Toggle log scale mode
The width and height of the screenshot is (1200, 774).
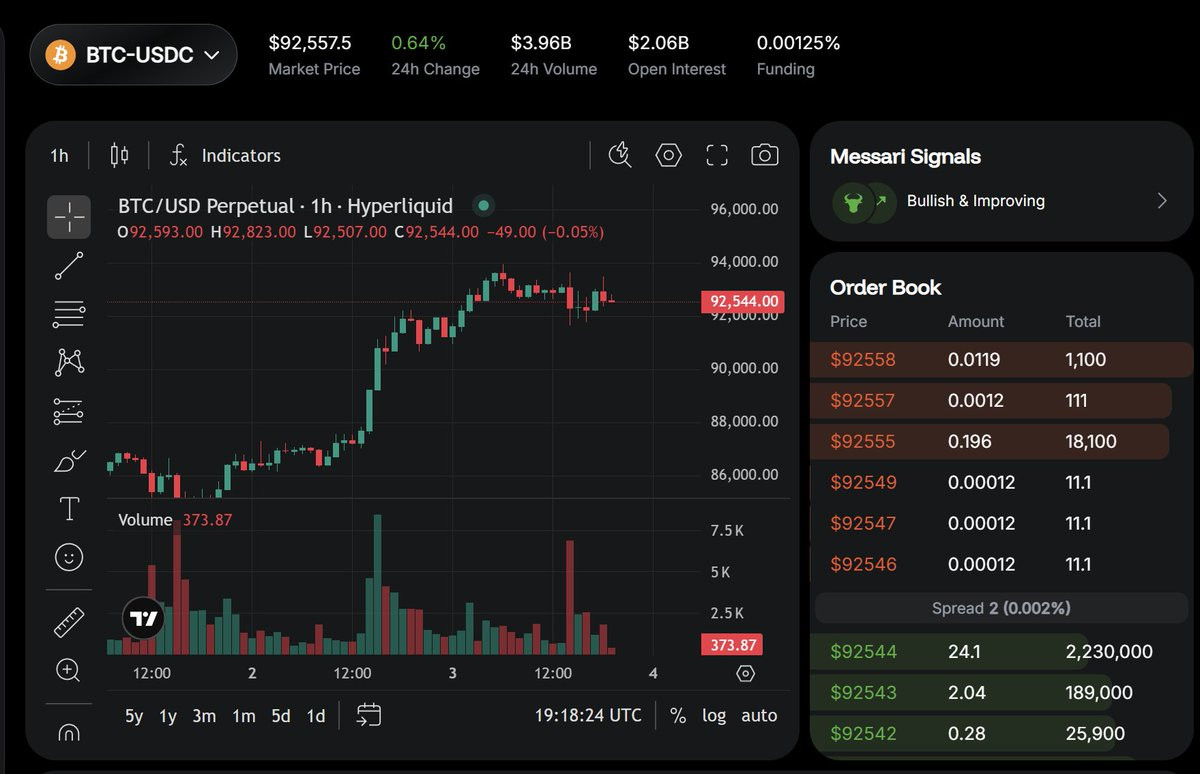click(714, 715)
